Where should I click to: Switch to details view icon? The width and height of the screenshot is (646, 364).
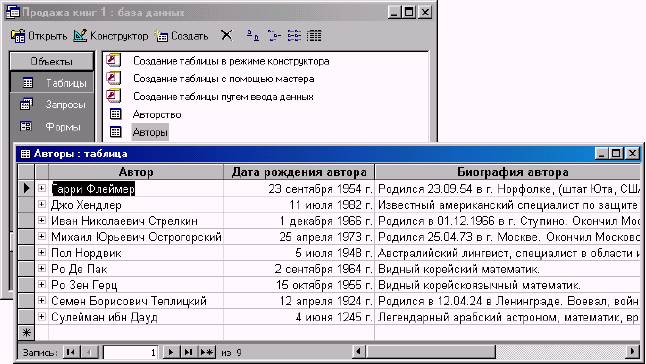point(314,36)
